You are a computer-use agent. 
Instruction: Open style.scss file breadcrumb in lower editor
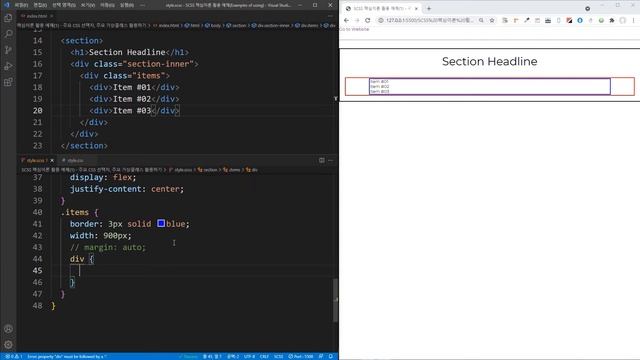[x=180, y=170]
